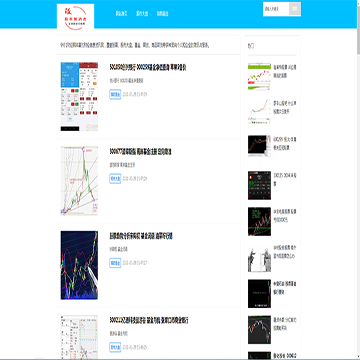Open the blue-and-red trading app screenshot thumbnail
360x360 pixels.
79,96
